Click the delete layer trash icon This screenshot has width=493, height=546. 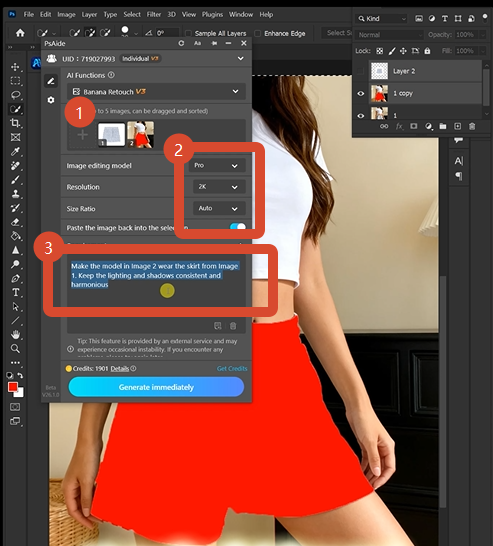pyautogui.click(x=472, y=126)
